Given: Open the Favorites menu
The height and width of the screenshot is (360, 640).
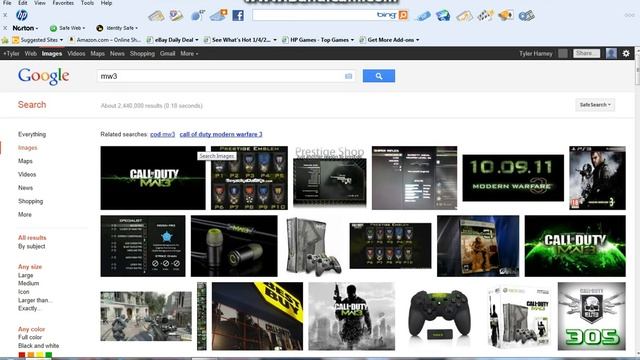Looking at the screenshot, I should [63, 3].
